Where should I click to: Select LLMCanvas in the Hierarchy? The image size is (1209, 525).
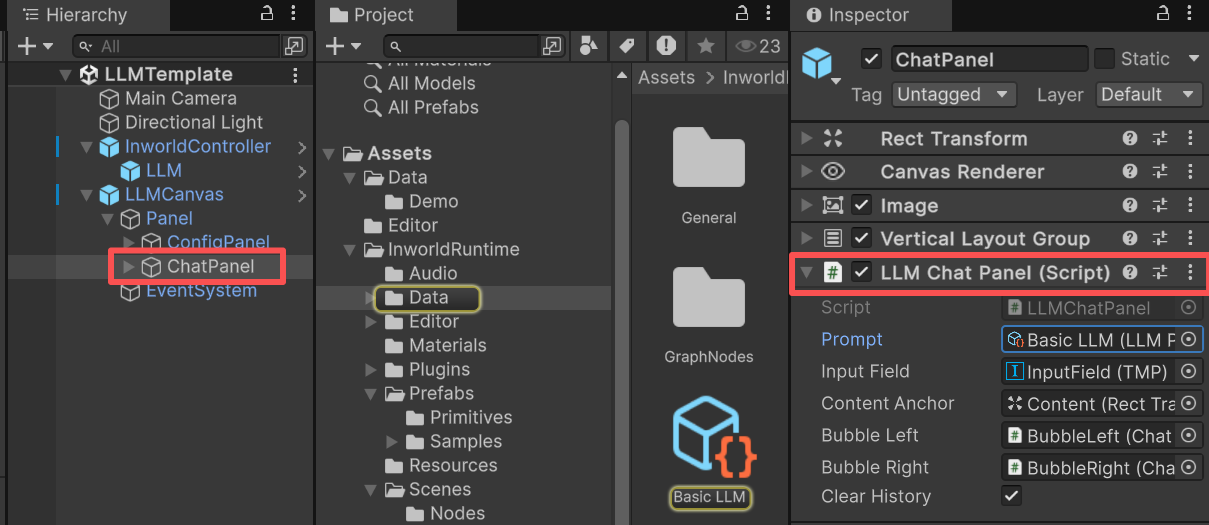click(x=174, y=195)
